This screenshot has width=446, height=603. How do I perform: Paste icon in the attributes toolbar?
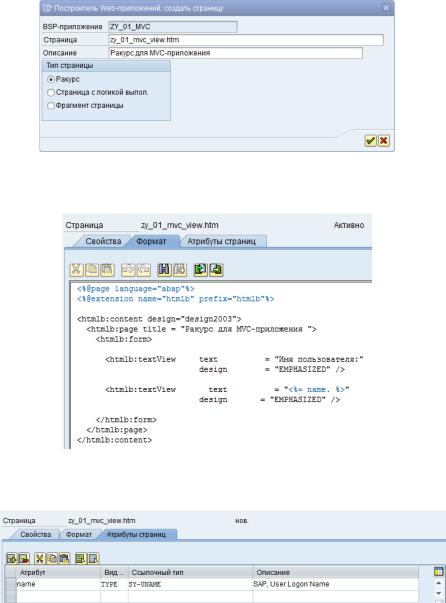[64, 558]
